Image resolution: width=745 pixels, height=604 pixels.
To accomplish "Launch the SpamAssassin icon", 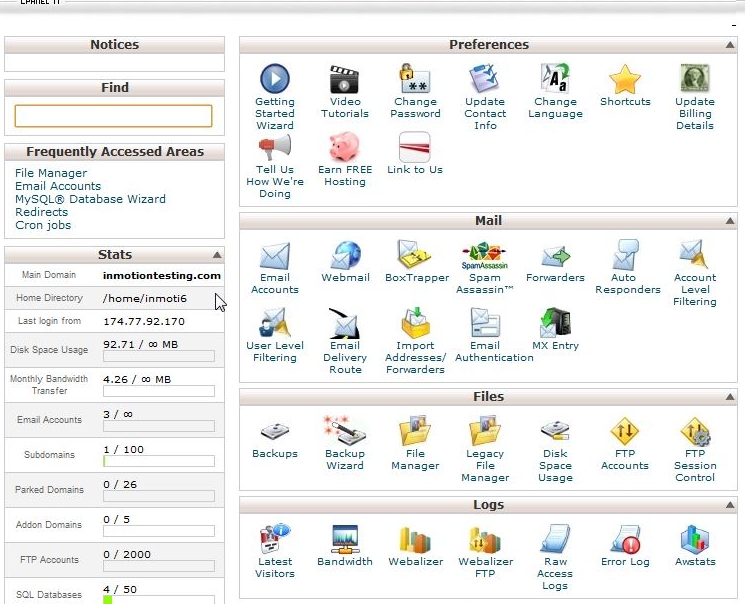I will pos(484,255).
